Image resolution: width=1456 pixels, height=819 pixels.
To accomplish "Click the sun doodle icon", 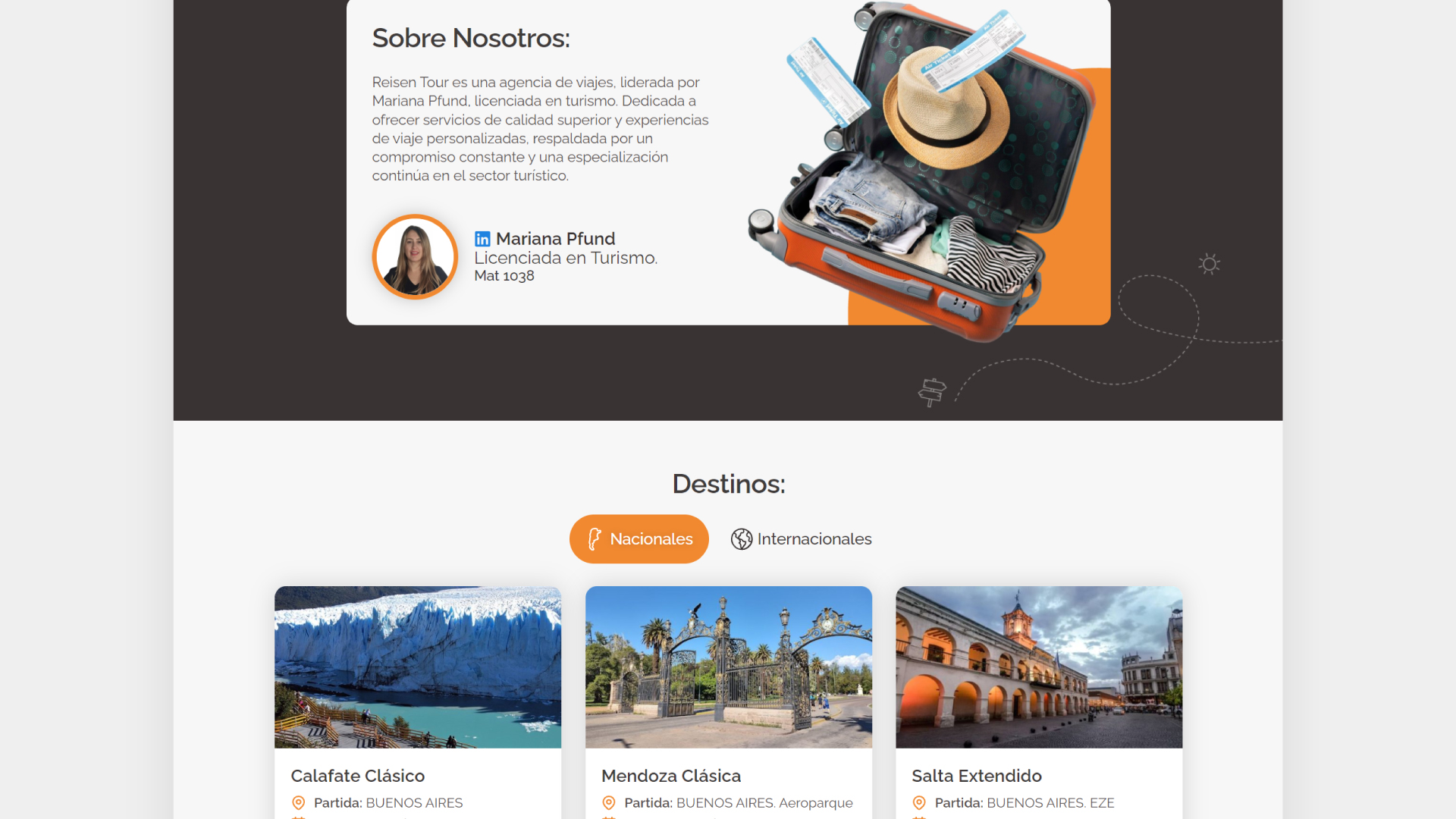I will [x=1210, y=264].
